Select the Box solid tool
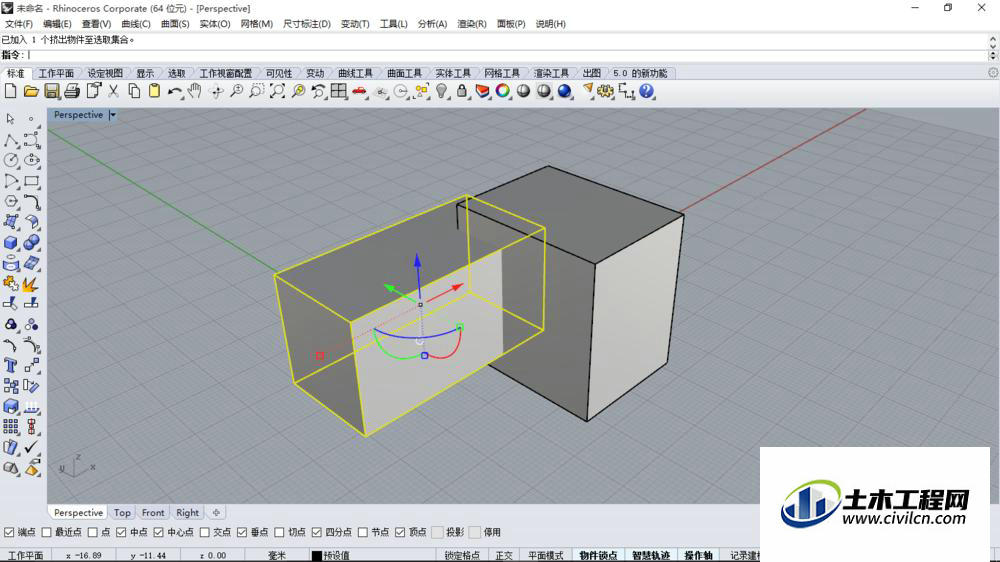The height and width of the screenshot is (562, 1000). pos(11,243)
